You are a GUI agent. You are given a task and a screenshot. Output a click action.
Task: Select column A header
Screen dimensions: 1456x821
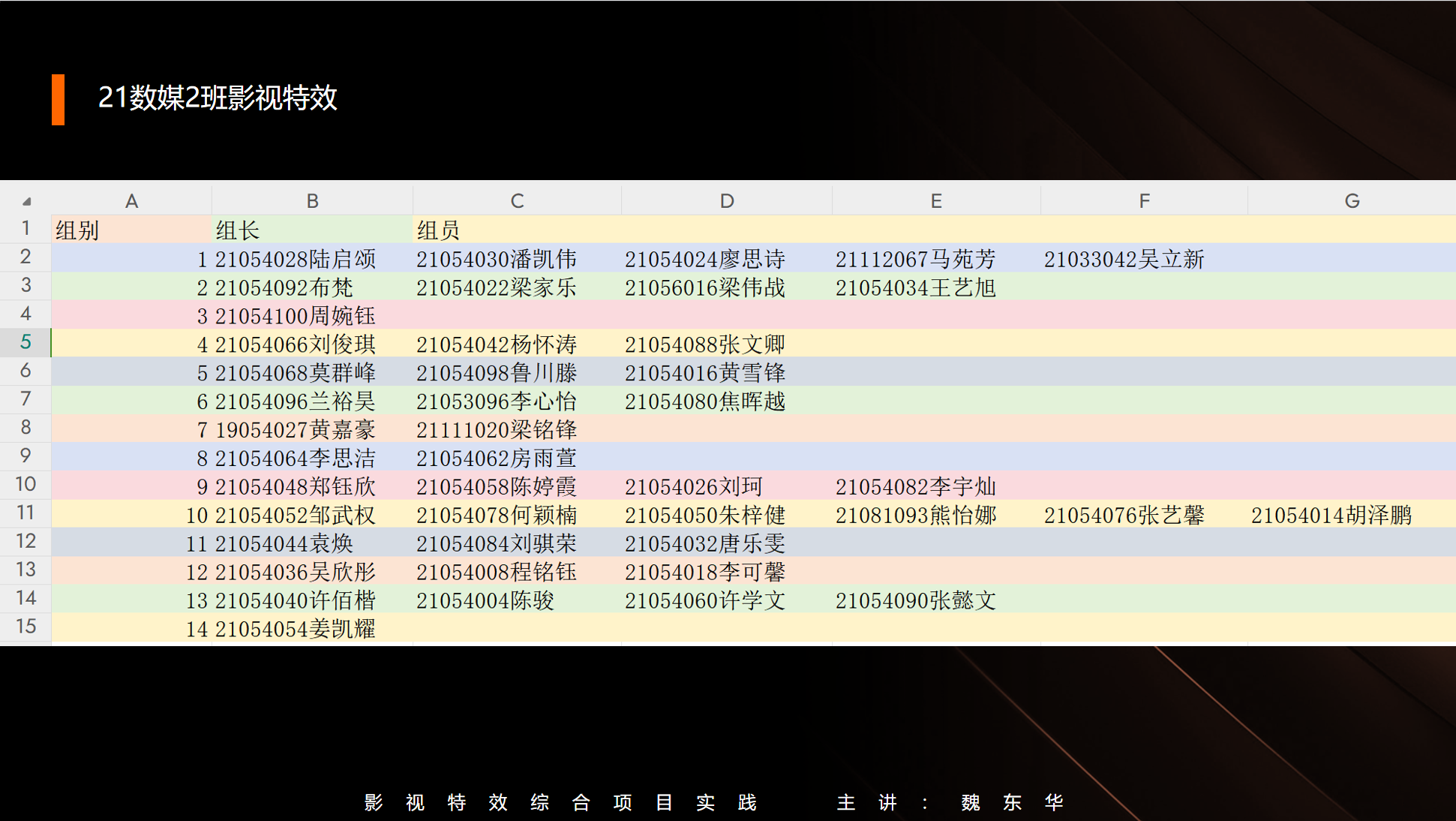click(131, 201)
